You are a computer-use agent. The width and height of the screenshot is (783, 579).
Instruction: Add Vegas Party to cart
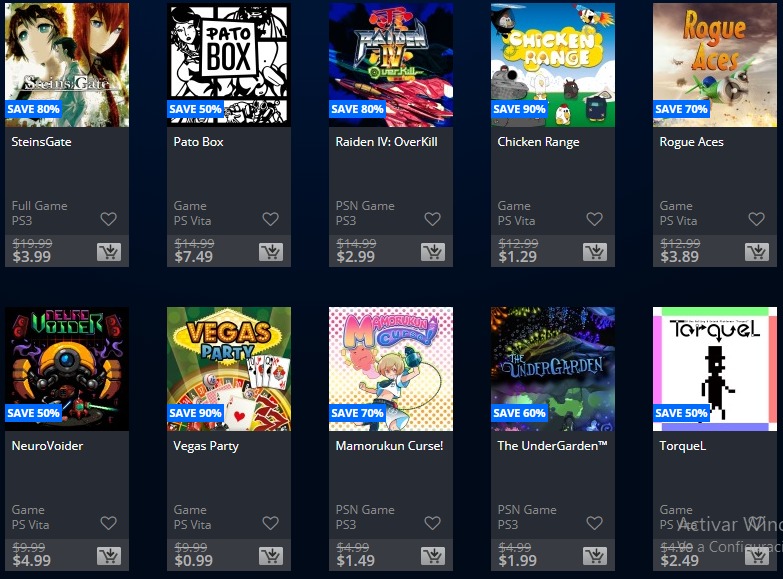(271, 556)
